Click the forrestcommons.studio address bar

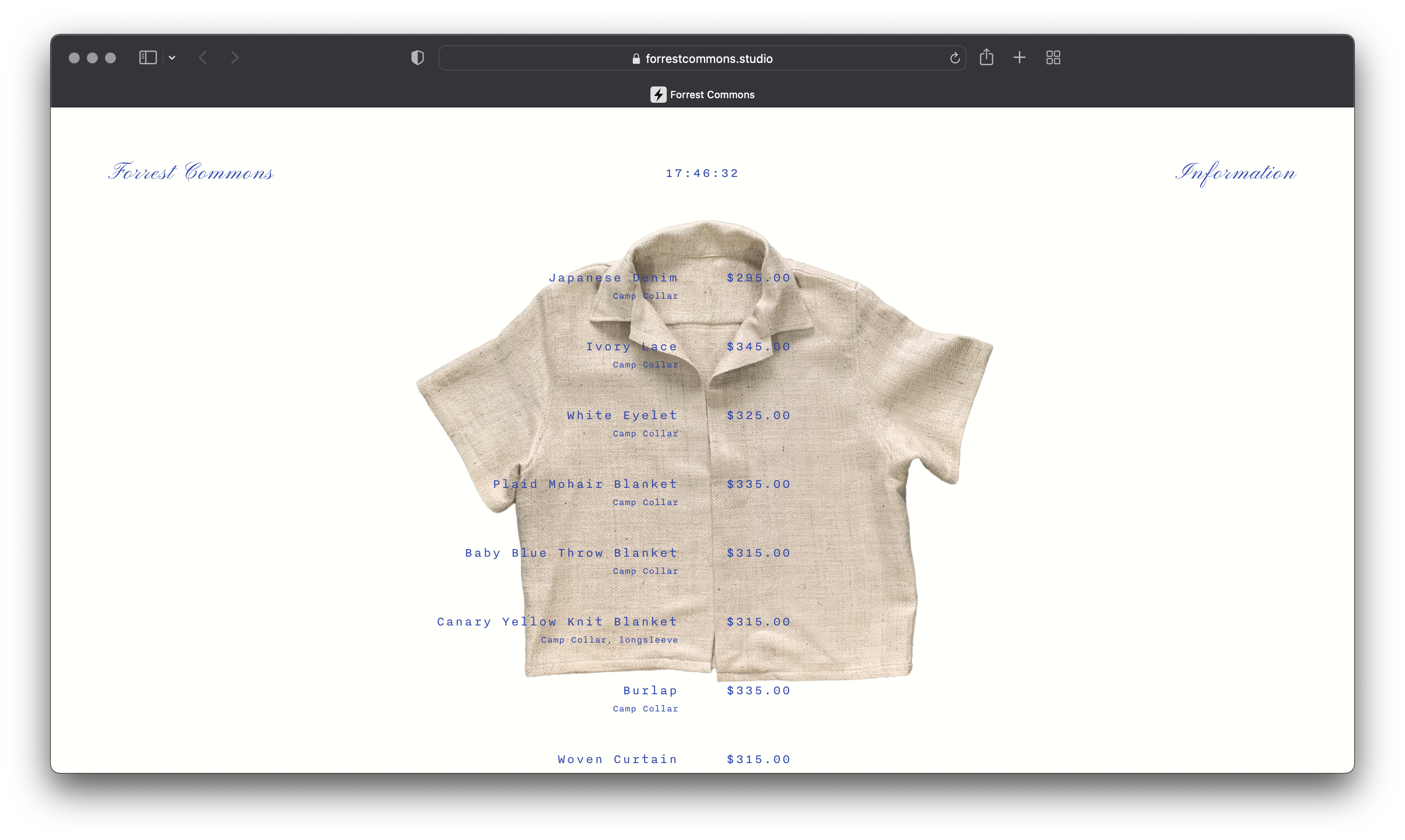(x=702, y=58)
